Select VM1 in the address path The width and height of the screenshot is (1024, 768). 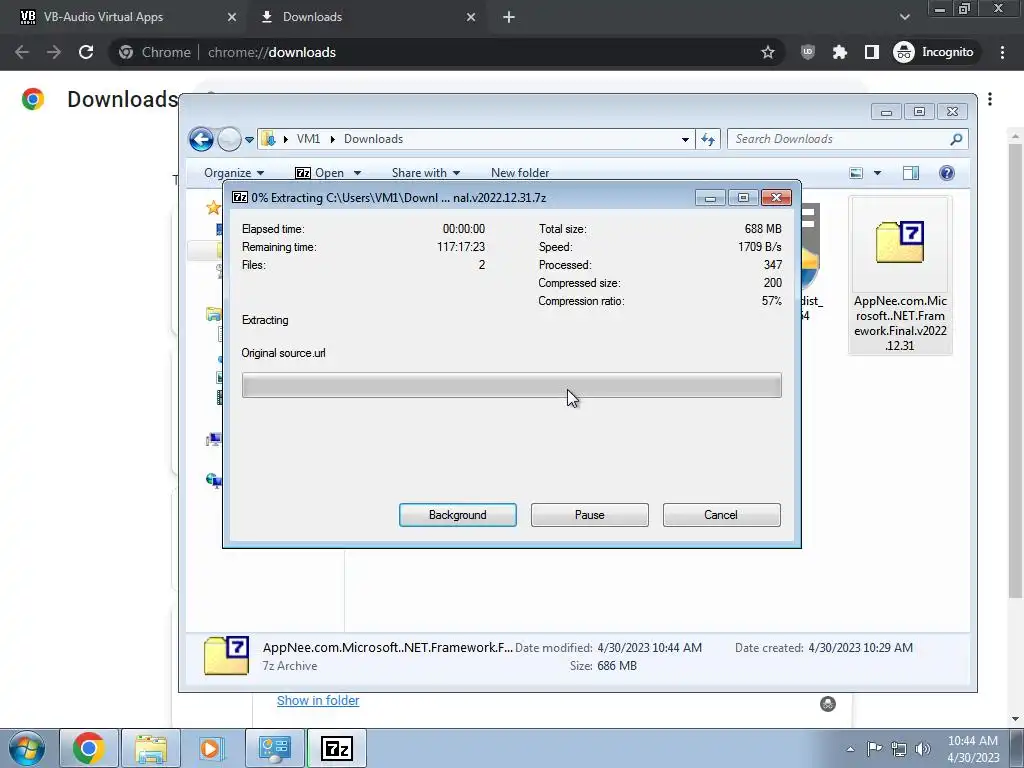[x=308, y=139]
